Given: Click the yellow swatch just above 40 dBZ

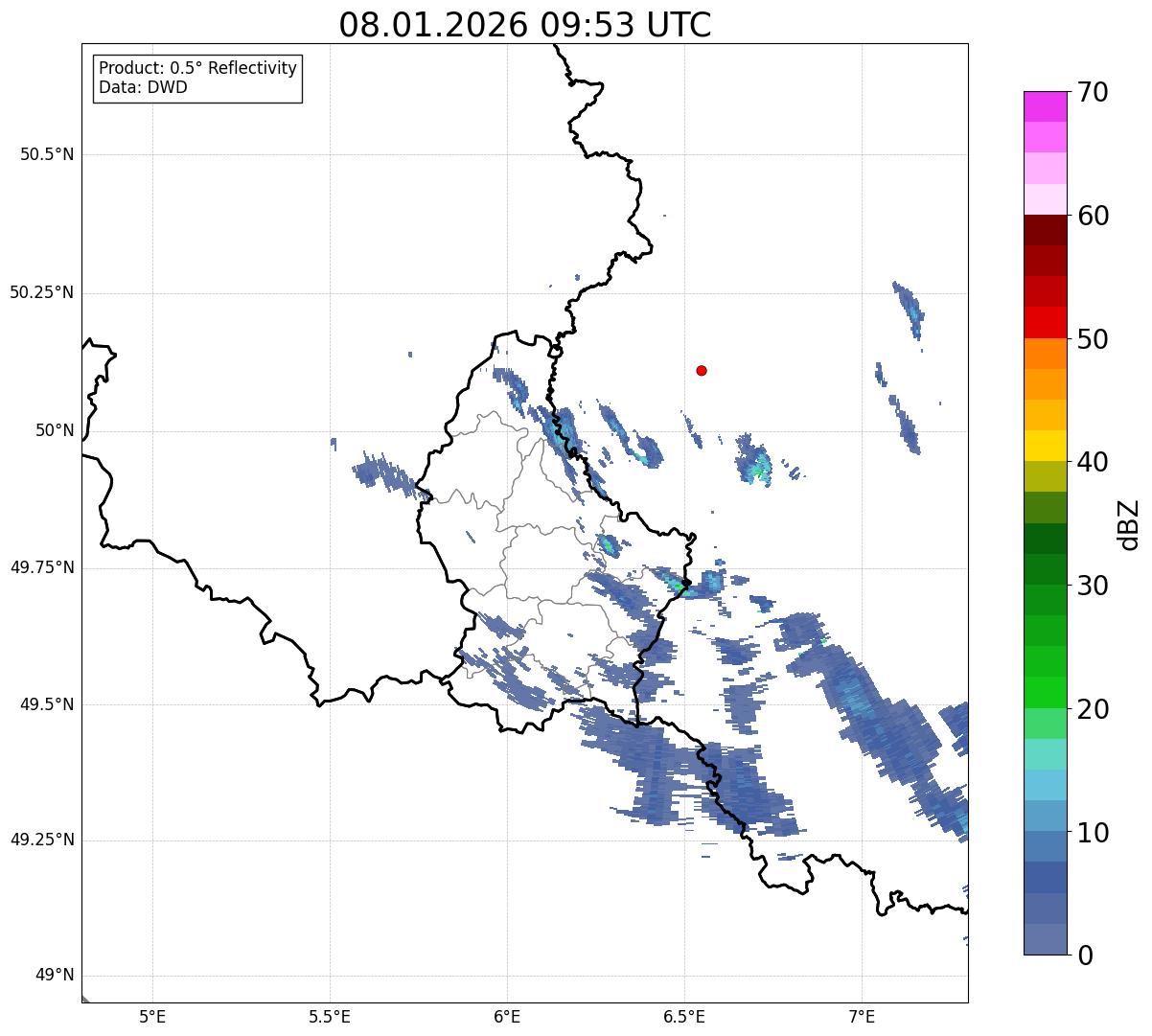Looking at the screenshot, I should 1045,446.
